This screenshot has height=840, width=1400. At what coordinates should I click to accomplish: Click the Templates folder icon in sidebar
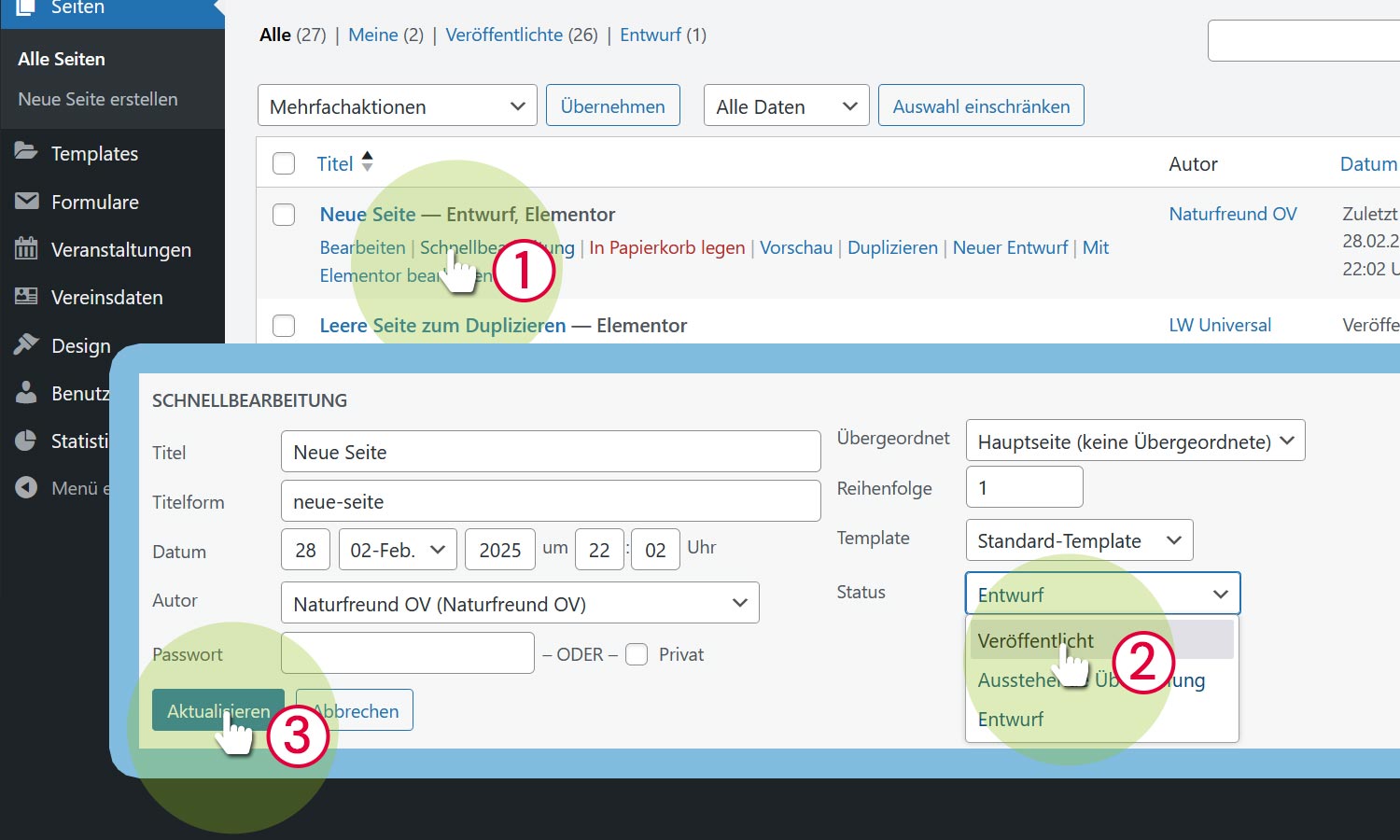pos(26,152)
